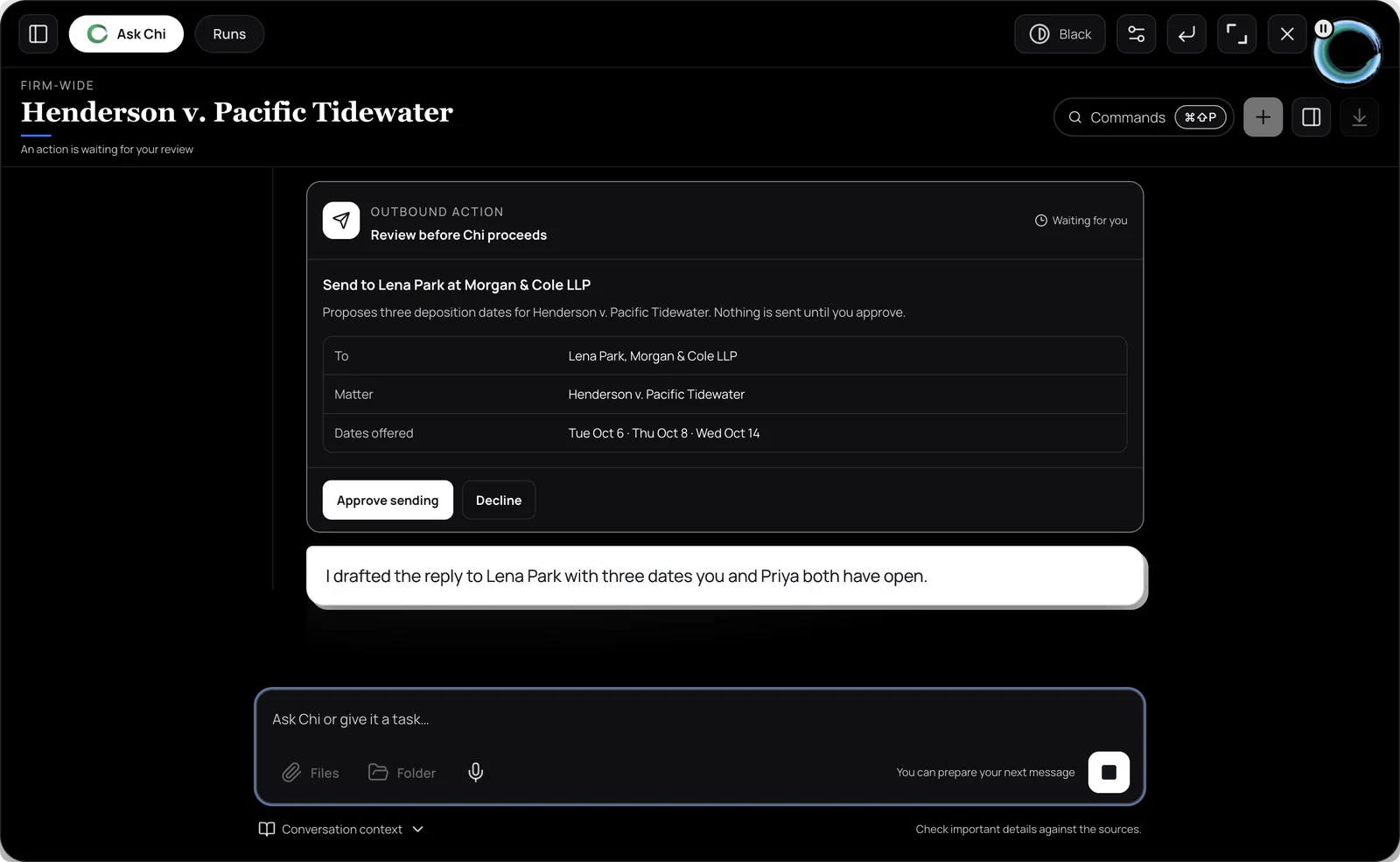The image size is (1400, 862).
Task: Click the return arrow icon
Action: pos(1186,34)
